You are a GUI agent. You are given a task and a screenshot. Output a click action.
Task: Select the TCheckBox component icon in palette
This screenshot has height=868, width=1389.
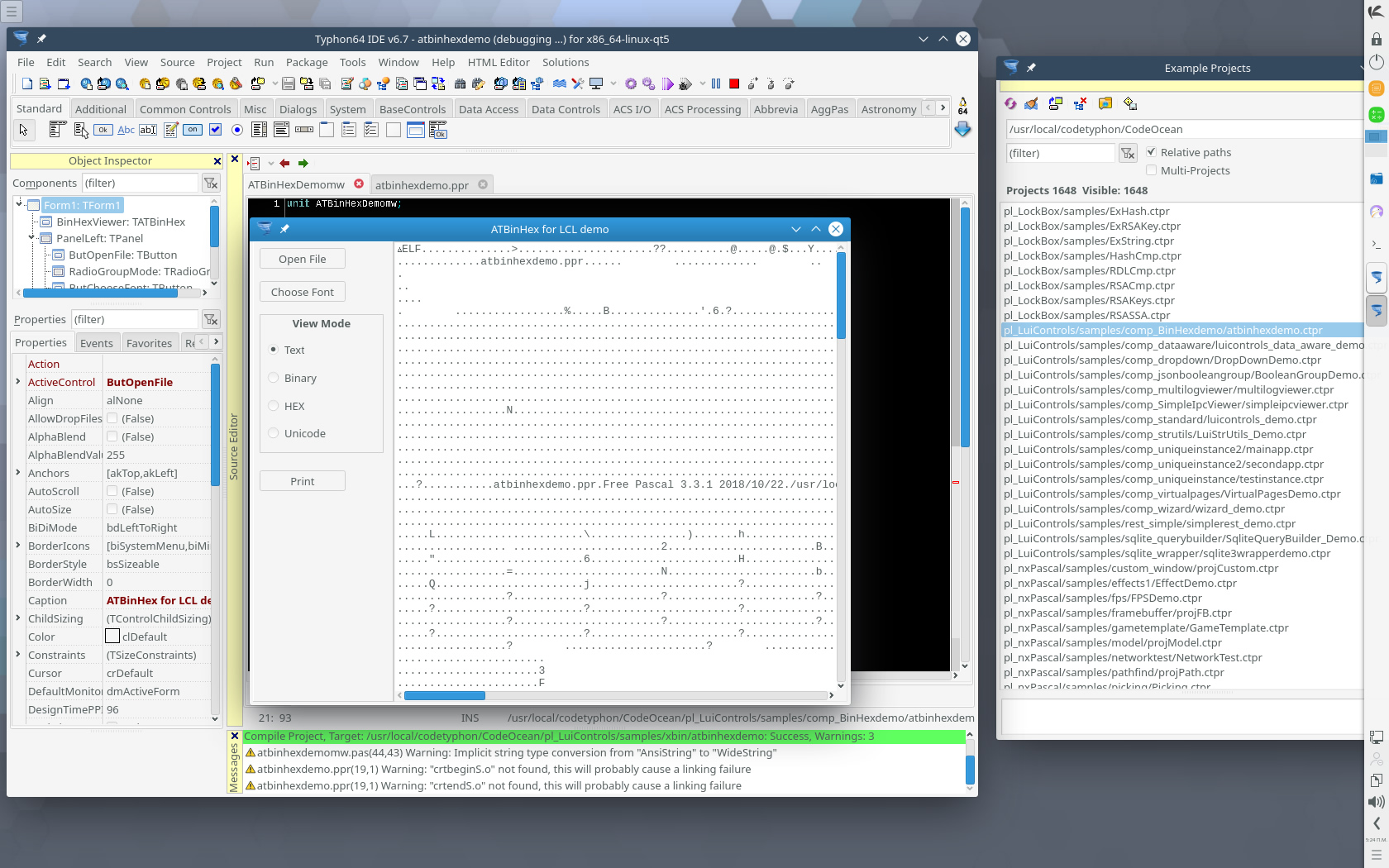pos(215,130)
